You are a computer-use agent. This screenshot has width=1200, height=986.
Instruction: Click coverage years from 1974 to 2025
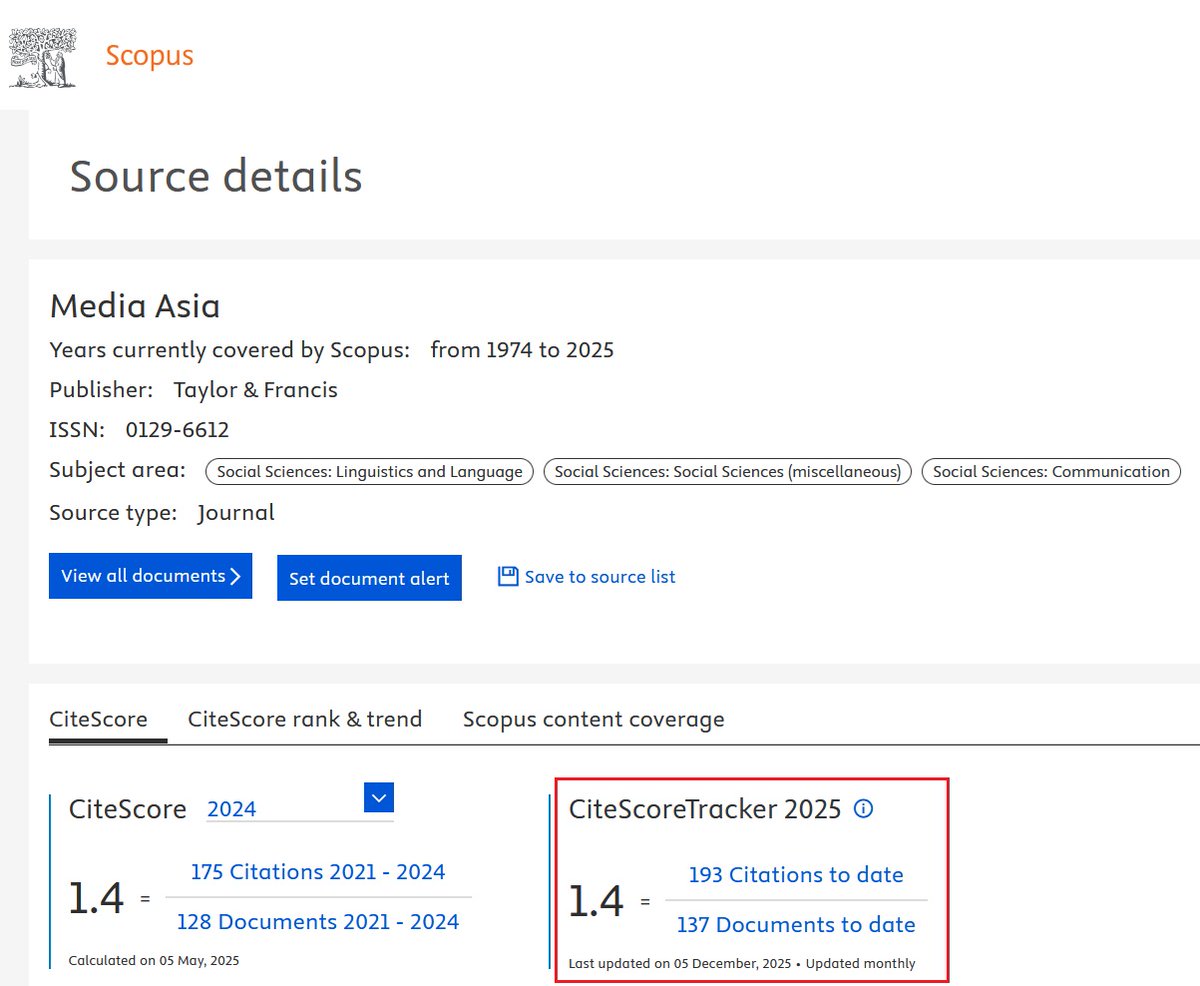click(522, 350)
